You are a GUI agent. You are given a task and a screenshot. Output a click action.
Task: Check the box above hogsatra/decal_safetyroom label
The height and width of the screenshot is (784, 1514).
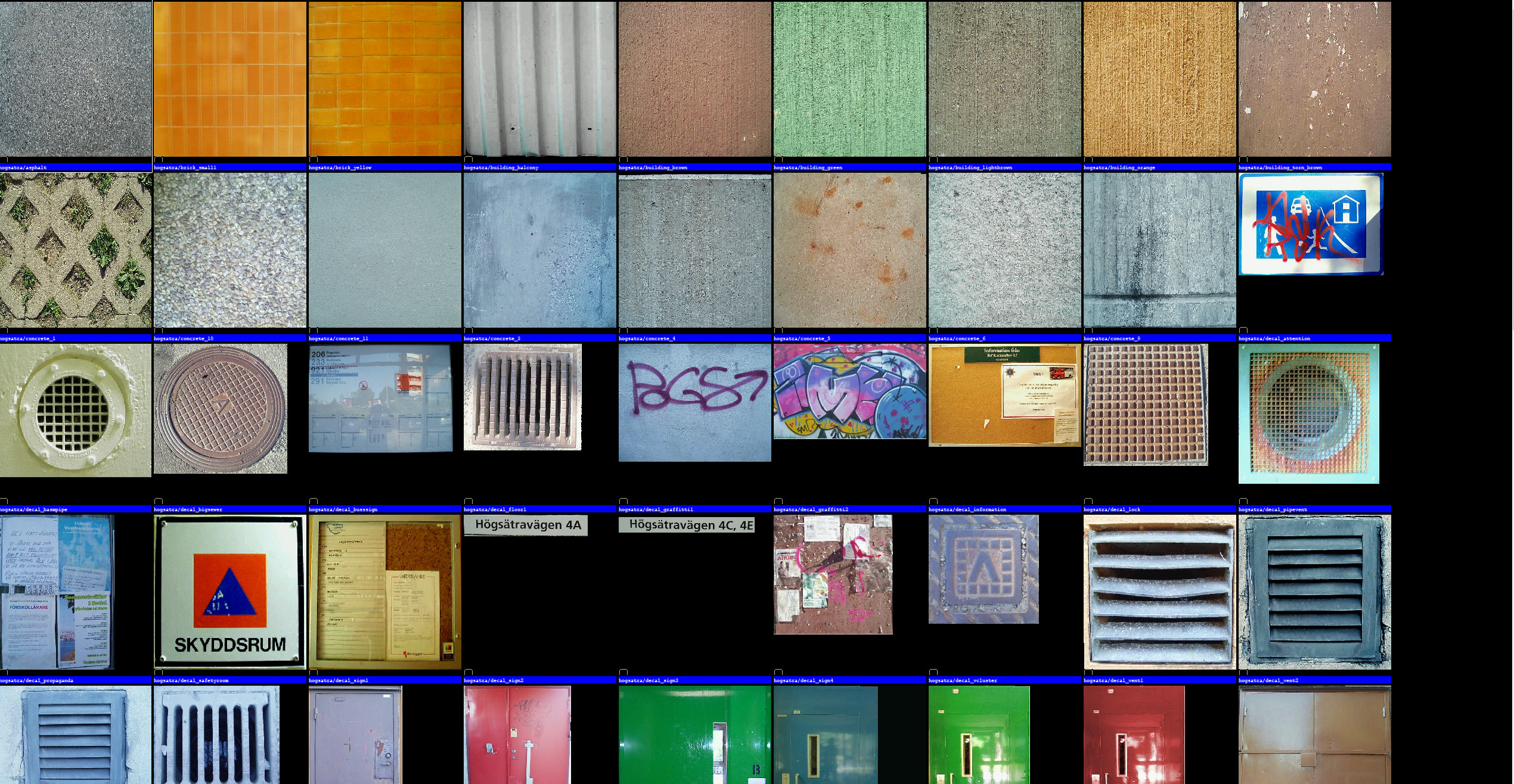(x=158, y=673)
